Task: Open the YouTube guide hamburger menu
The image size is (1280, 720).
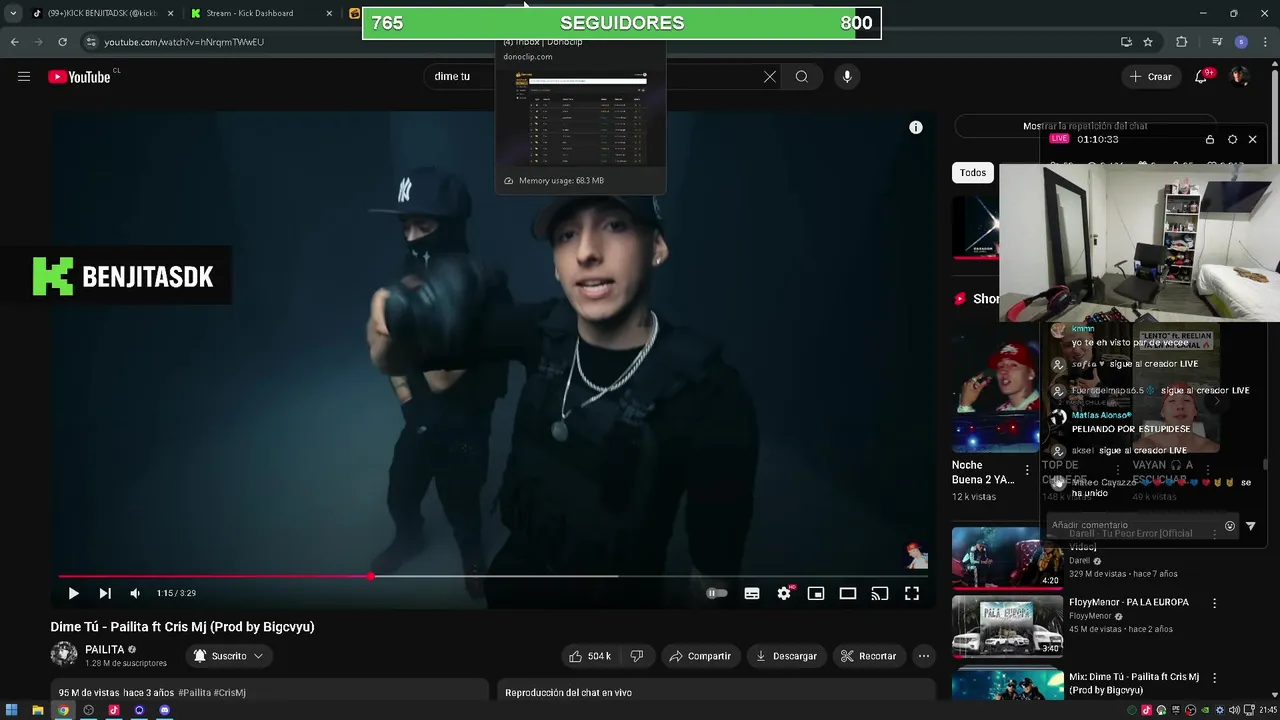Action: [x=24, y=76]
